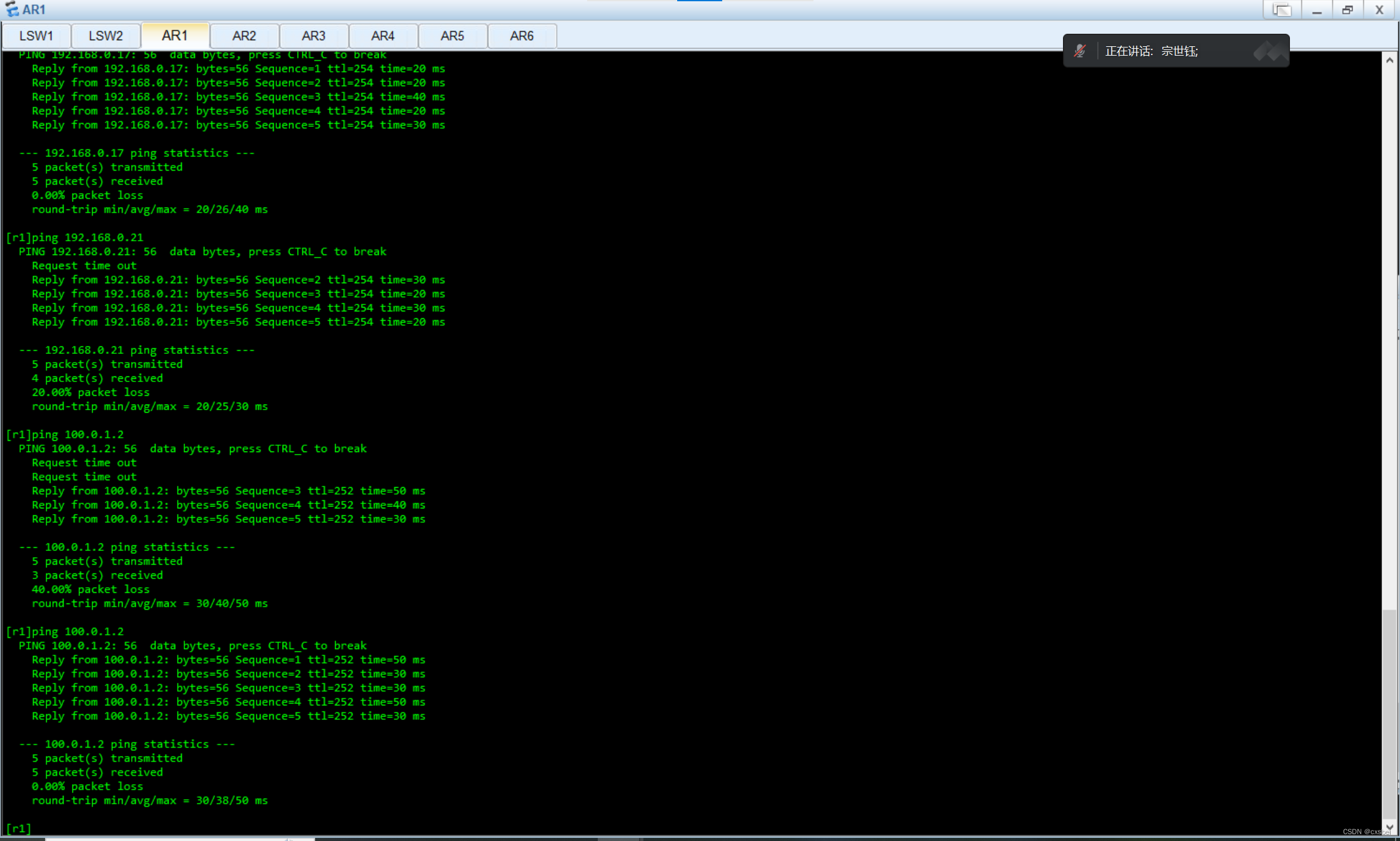Click the [r1] command prompt line

coord(19,828)
